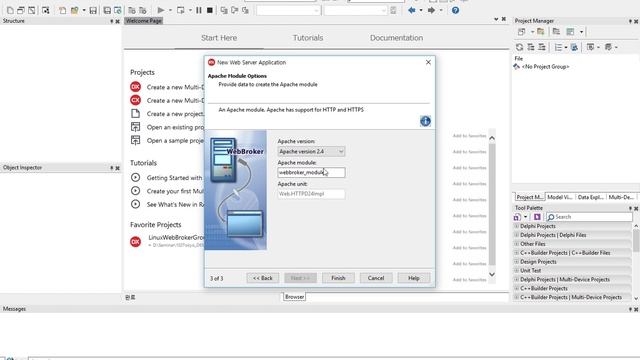Pin the Object Inspector panel

[111, 168]
